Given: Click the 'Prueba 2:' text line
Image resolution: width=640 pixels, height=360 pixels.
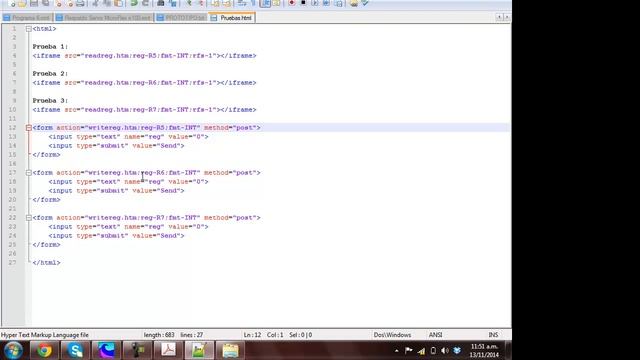Looking at the screenshot, I should 50,73.
